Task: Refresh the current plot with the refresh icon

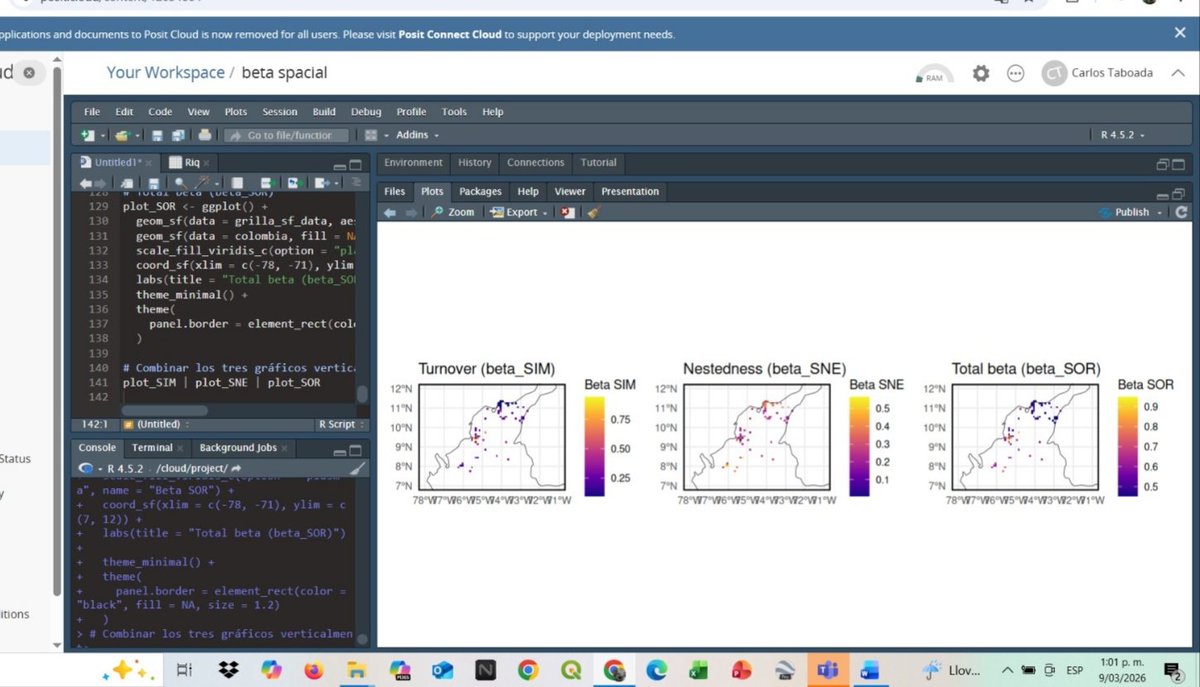Action: point(1182,212)
